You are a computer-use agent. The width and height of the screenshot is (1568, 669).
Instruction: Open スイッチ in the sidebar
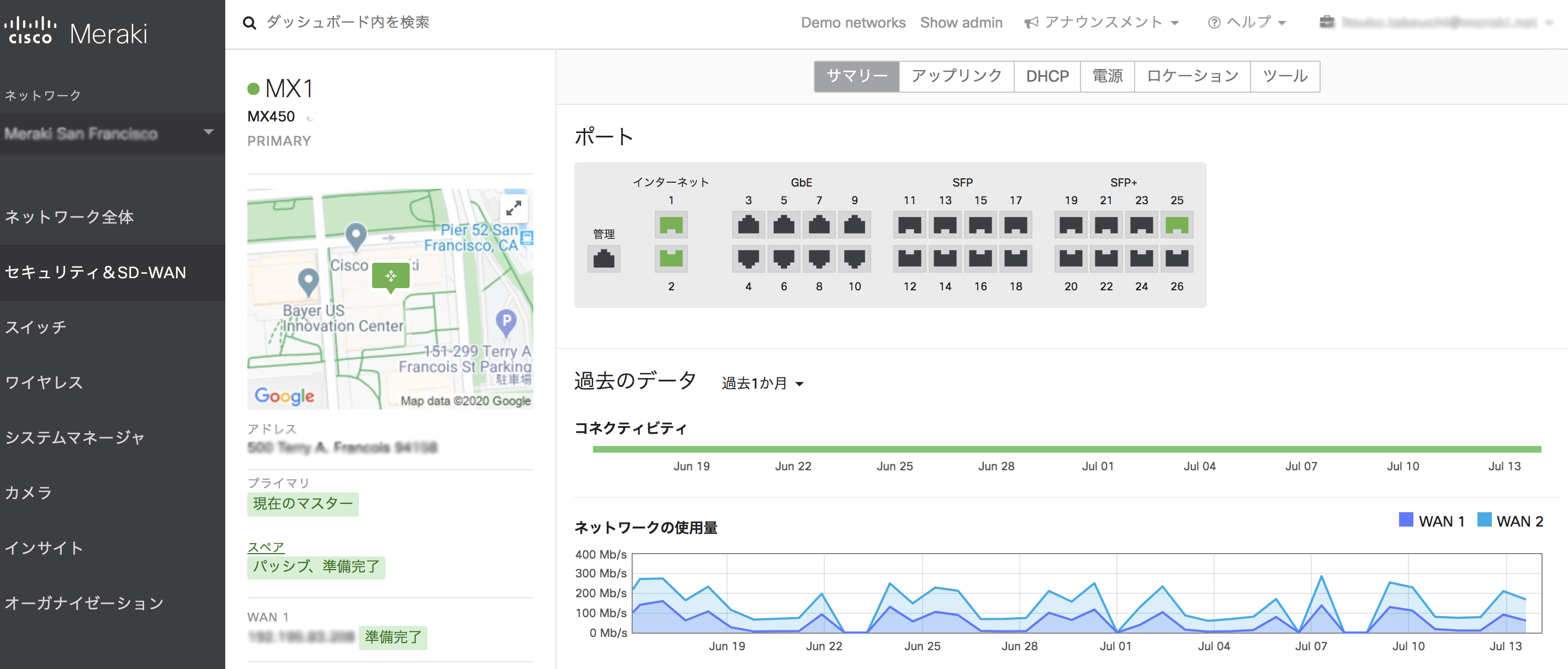pyautogui.click(x=113, y=327)
